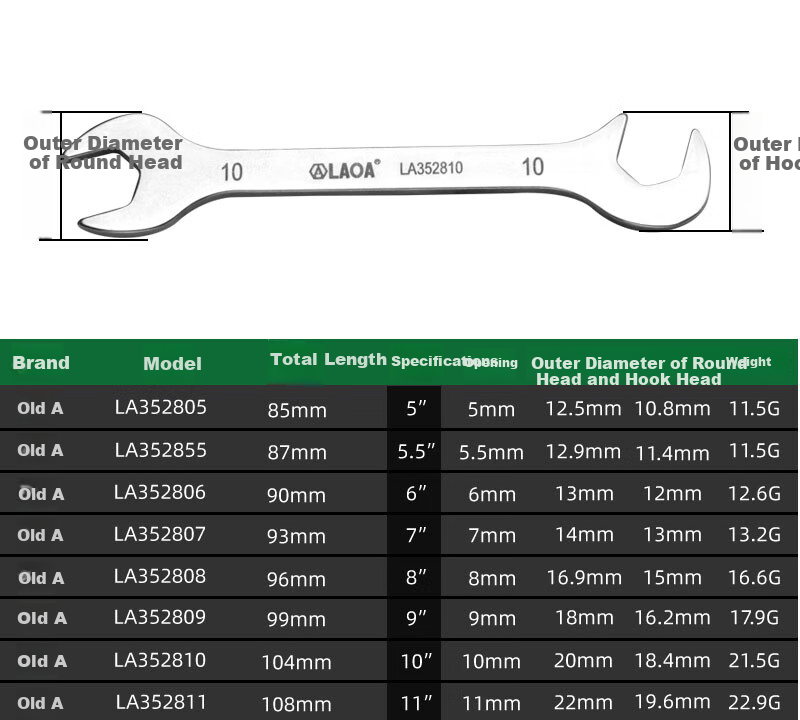Click the 12.5mm round head diameter
Screen dimensions: 800x720
click(x=583, y=409)
